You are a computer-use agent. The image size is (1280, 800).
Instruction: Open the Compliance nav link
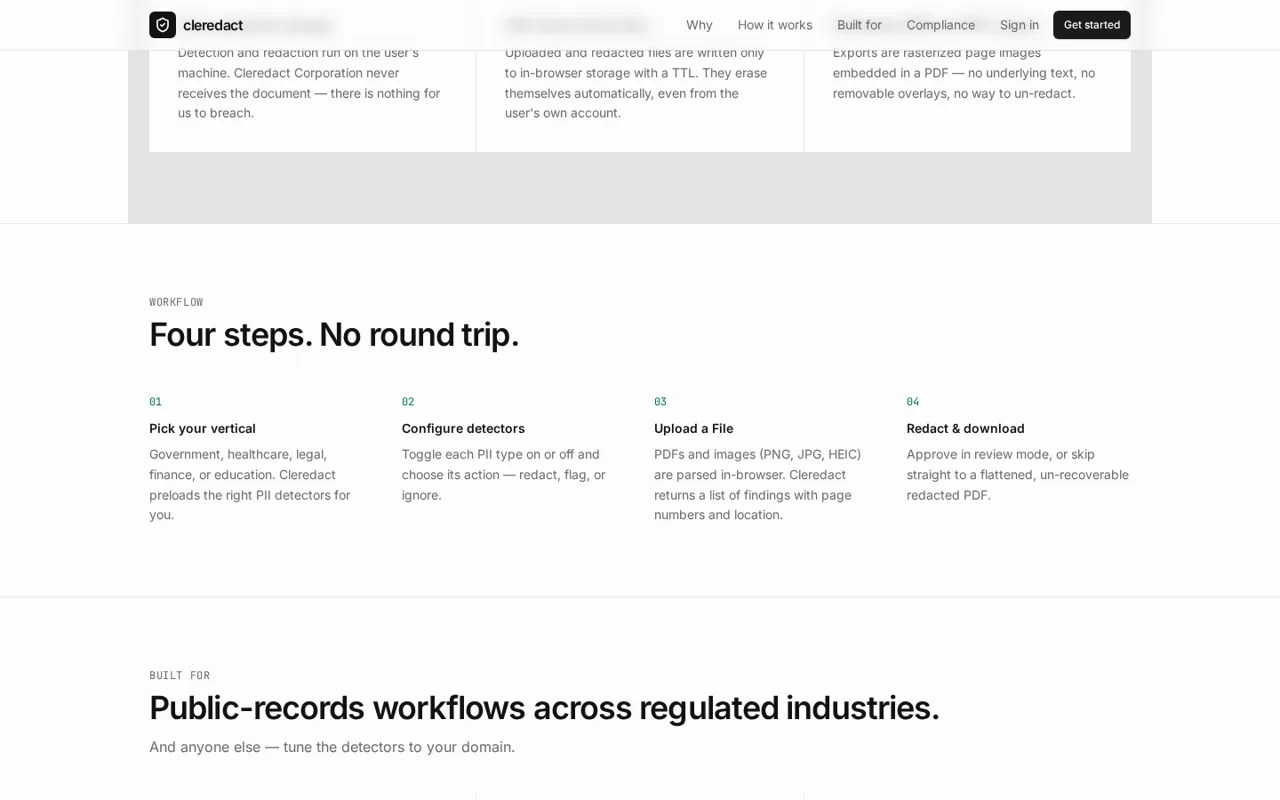[x=940, y=25]
